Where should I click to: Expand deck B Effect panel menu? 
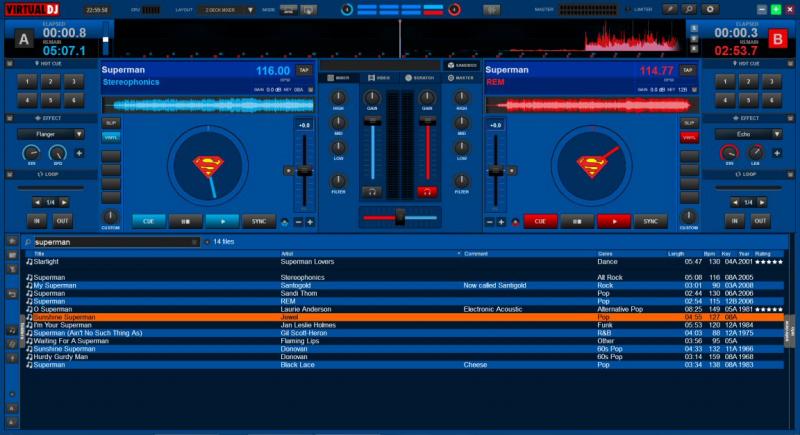pos(790,118)
